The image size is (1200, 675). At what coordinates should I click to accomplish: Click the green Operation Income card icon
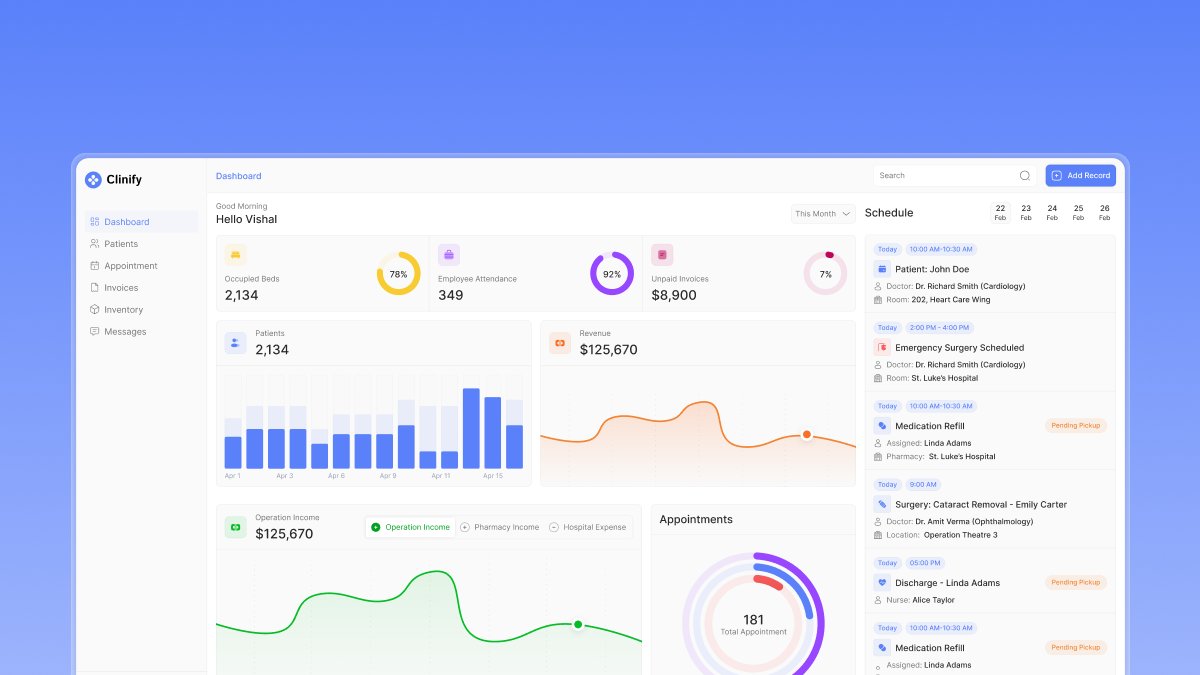click(x=235, y=527)
